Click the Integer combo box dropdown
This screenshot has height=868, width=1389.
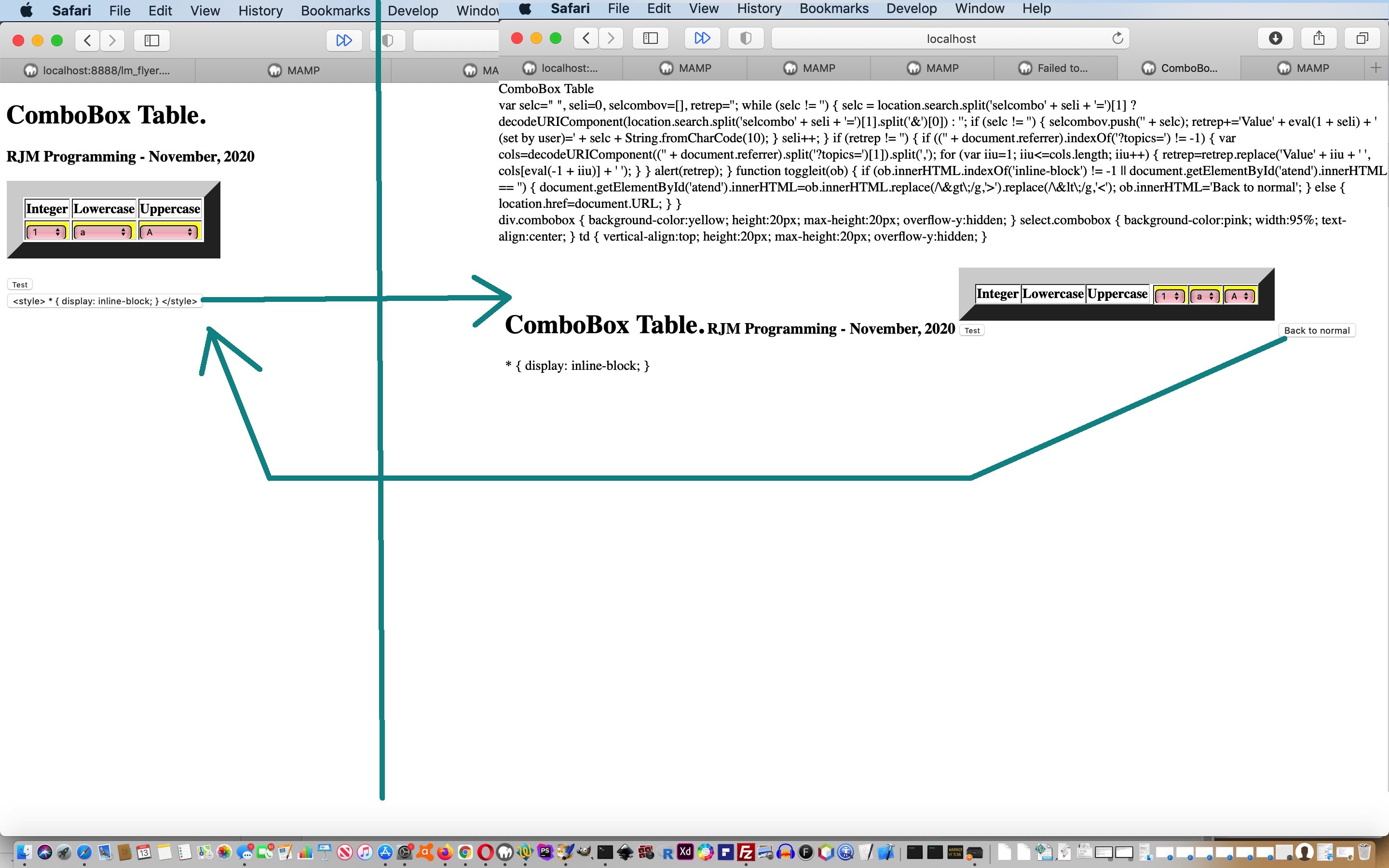point(45,232)
